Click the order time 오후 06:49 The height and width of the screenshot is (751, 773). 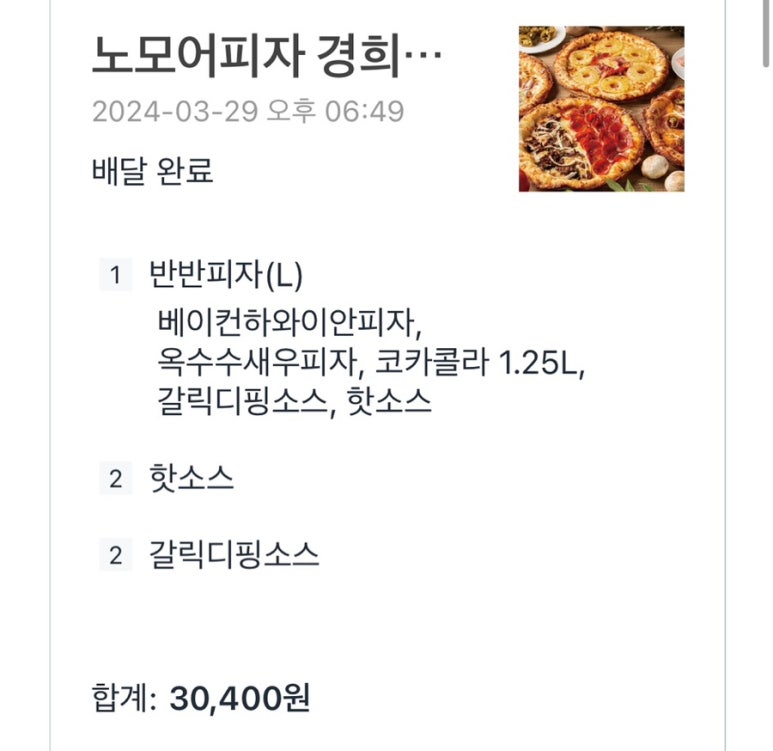pyautogui.click(x=335, y=110)
